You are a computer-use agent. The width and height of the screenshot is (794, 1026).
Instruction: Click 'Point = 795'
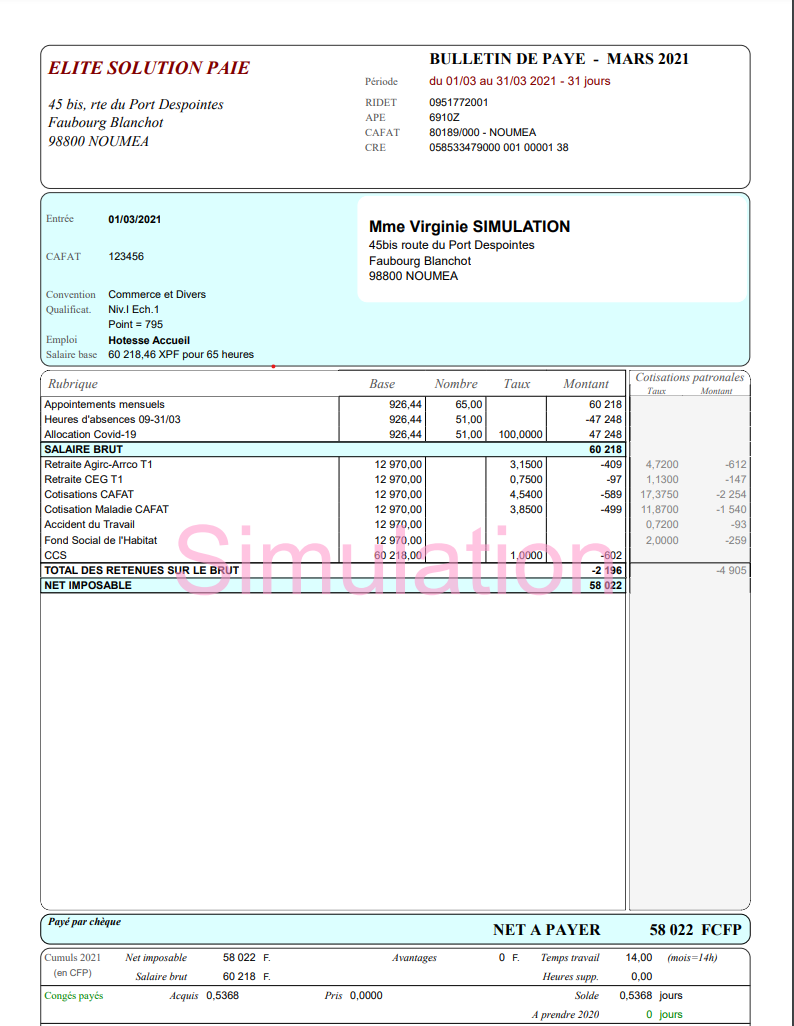pos(135,325)
